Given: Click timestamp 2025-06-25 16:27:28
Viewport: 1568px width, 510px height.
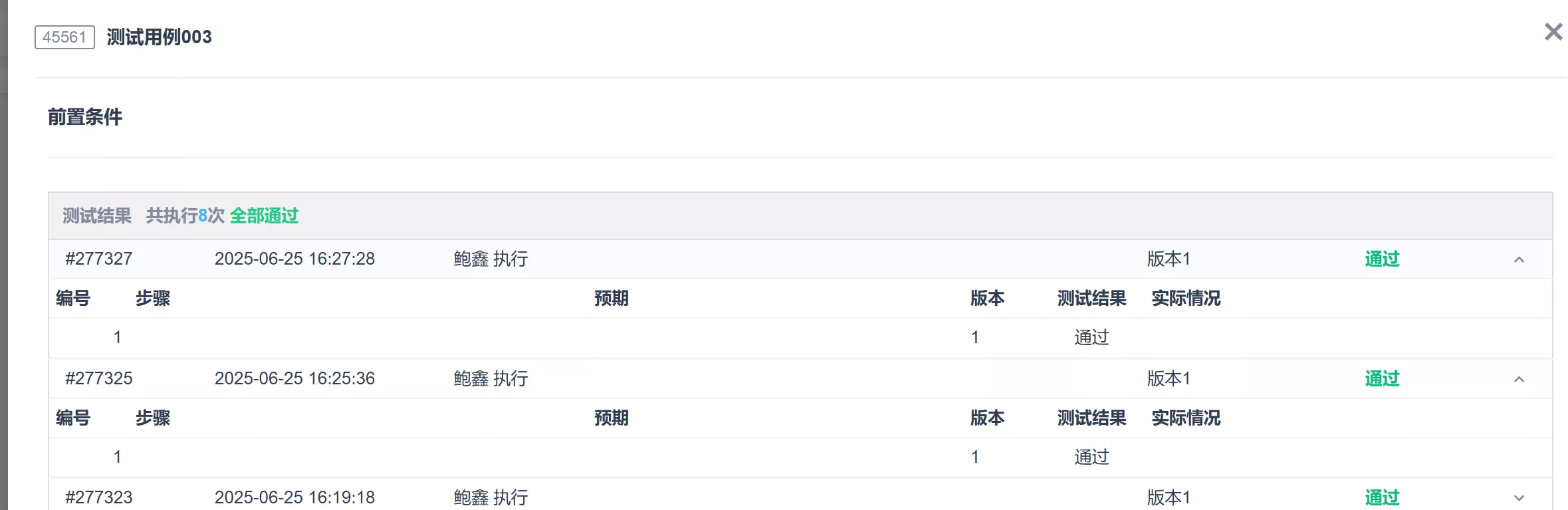Looking at the screenshot, I should tap(294, 259).
